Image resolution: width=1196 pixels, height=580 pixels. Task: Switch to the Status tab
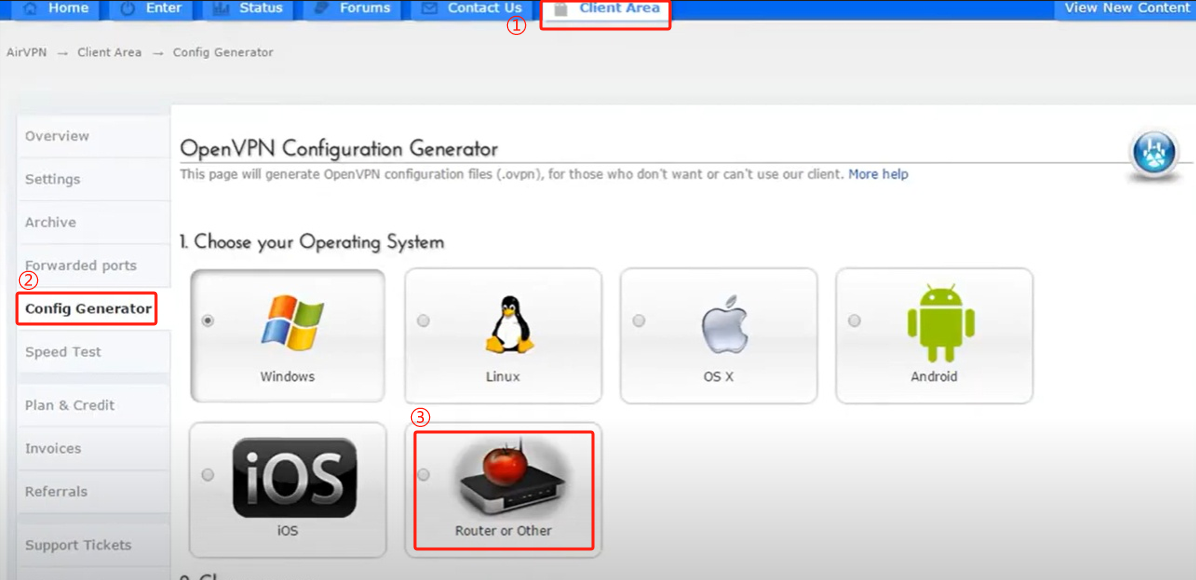[x=248, y=9]
